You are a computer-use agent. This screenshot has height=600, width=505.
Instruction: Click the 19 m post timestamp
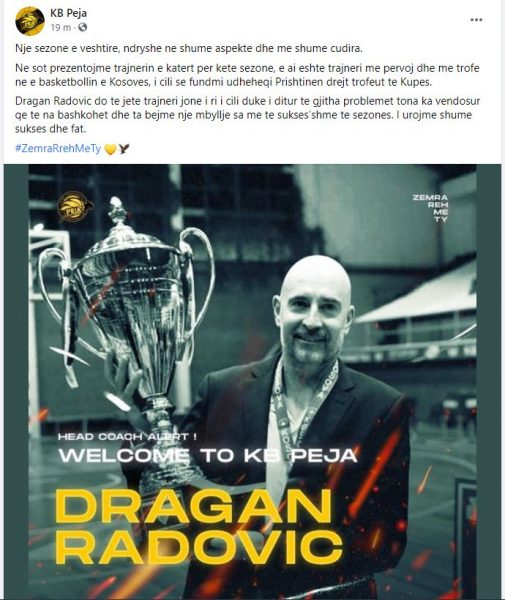pos(60,28)
